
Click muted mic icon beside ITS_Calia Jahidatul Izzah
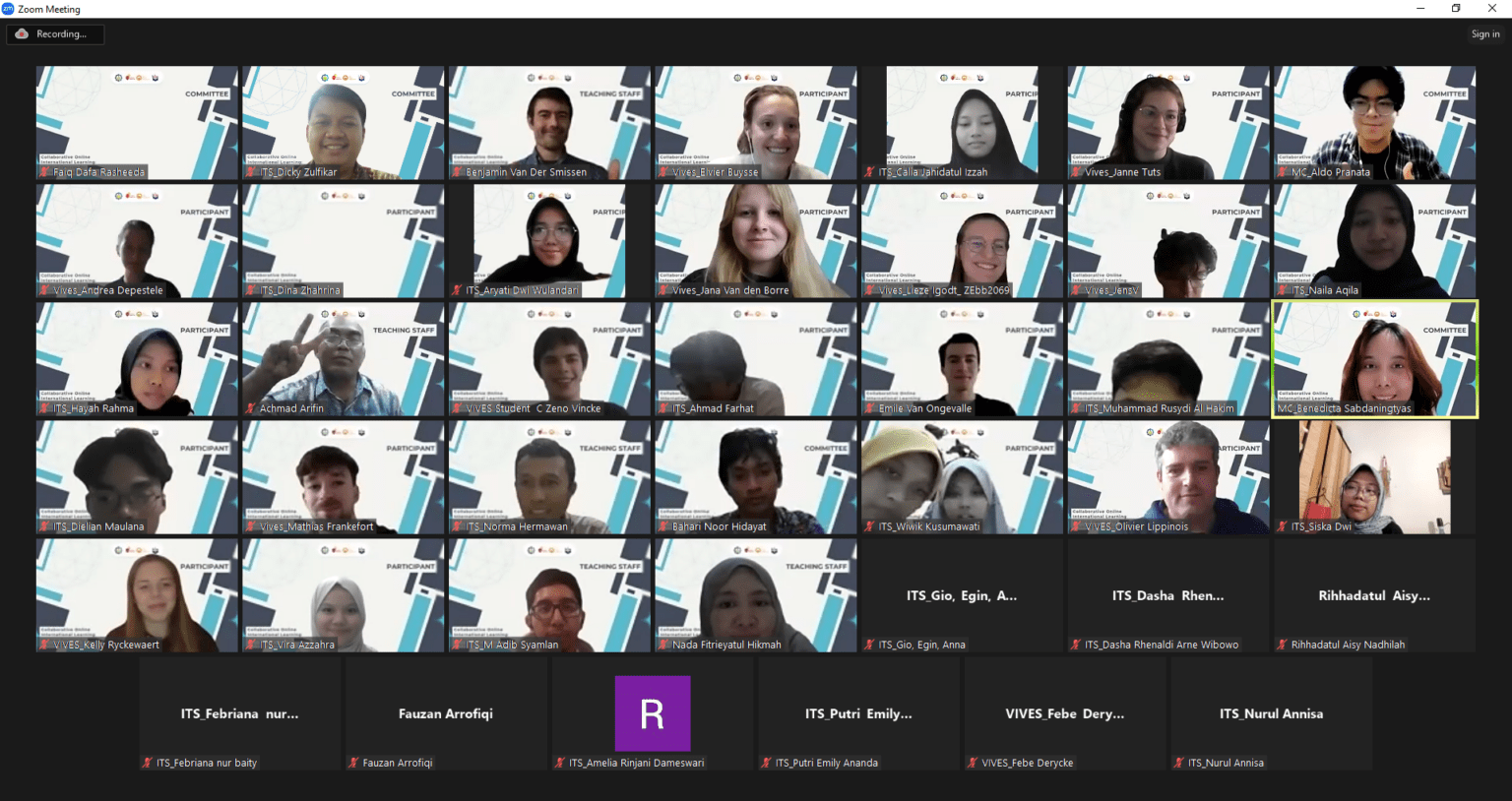(x=869, y=172)
